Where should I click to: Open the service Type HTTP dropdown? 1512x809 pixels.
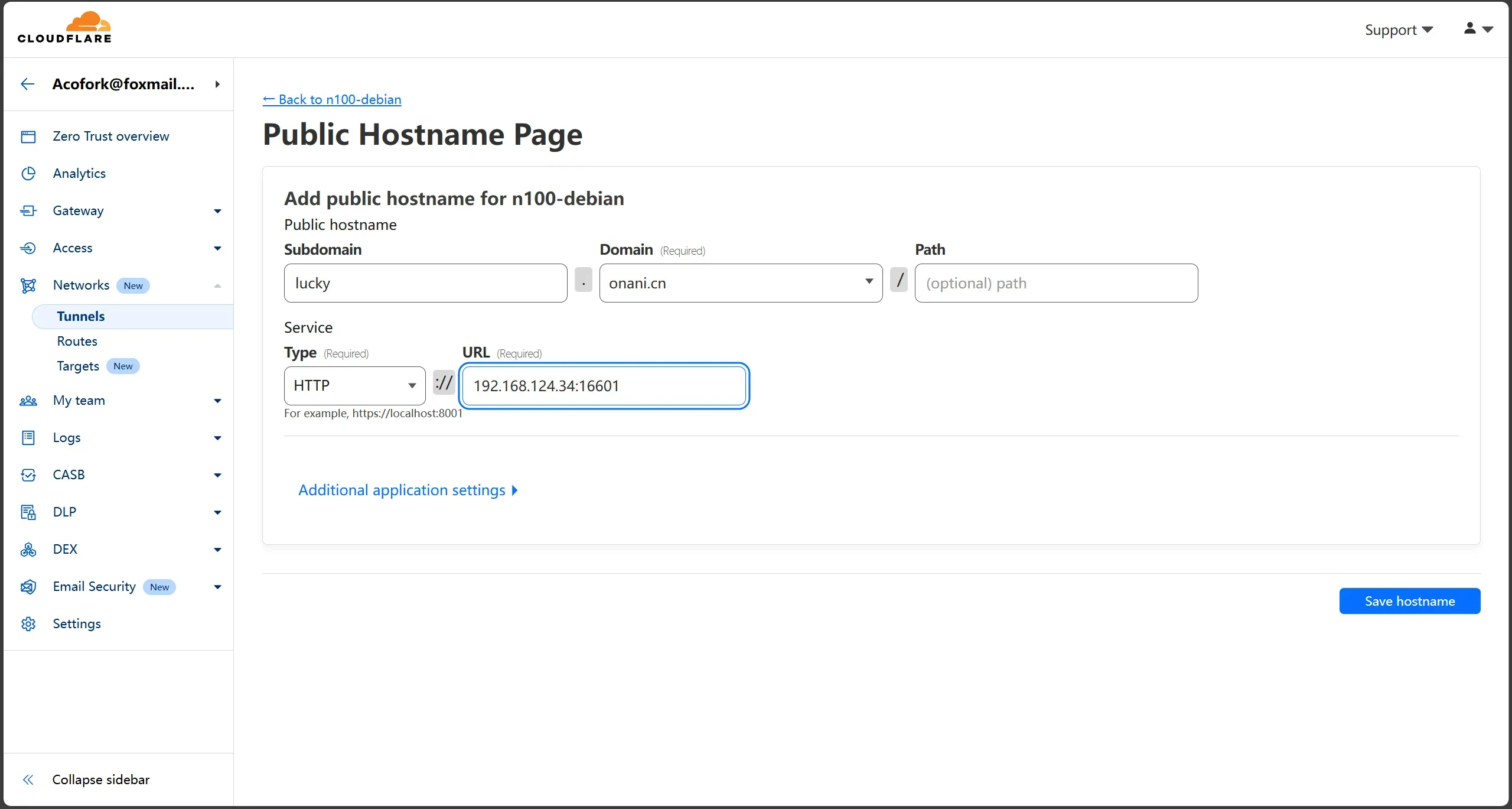pyautogui.click(x=354, y=386)
